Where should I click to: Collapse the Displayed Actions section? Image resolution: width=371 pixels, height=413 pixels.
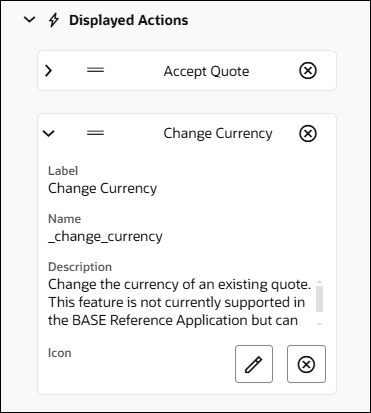[30, 20]
